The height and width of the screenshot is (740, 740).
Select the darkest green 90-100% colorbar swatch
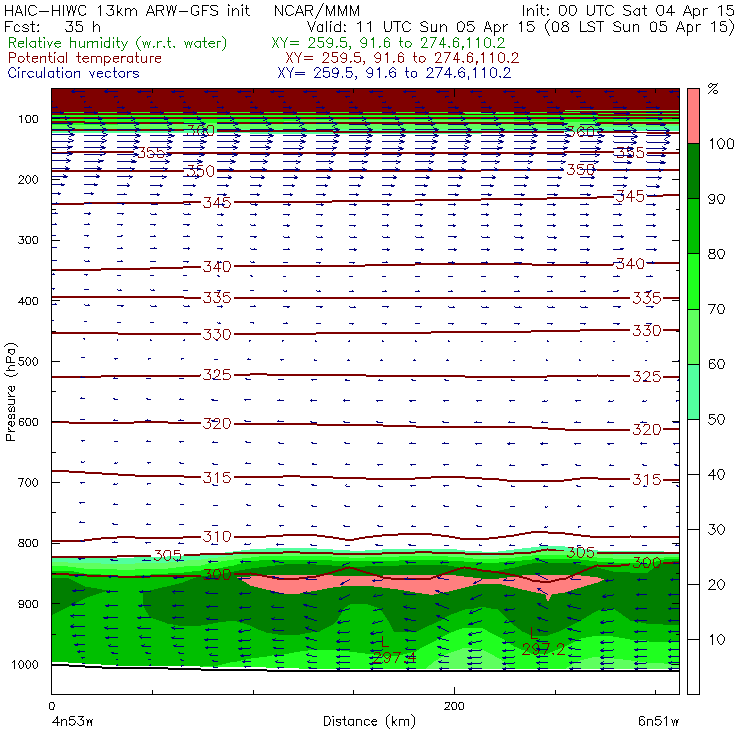pos(693,171)
